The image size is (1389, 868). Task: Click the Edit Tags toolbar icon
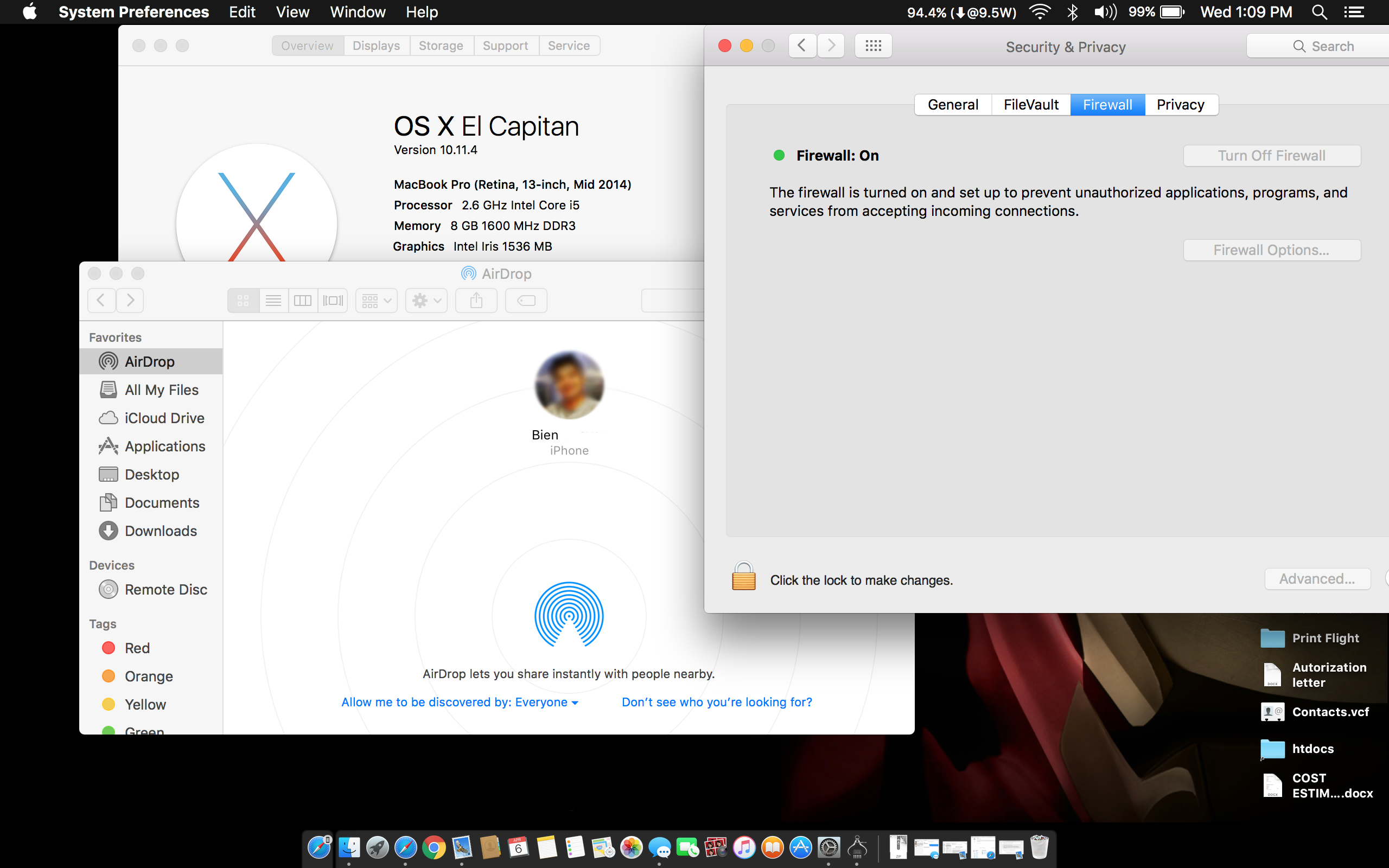[526, 300]
